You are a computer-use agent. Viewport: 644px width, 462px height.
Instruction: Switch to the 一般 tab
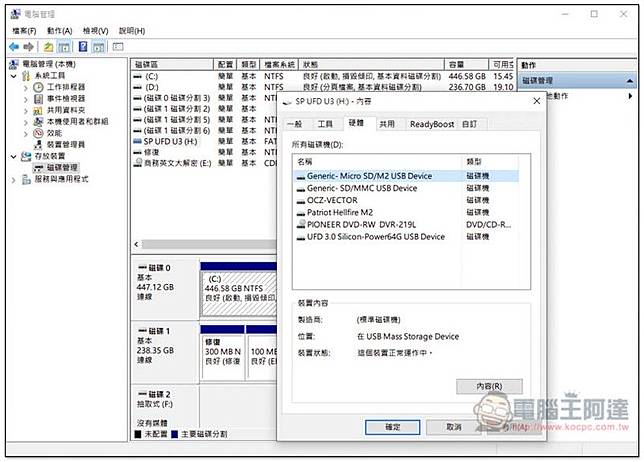pos(295,124)
